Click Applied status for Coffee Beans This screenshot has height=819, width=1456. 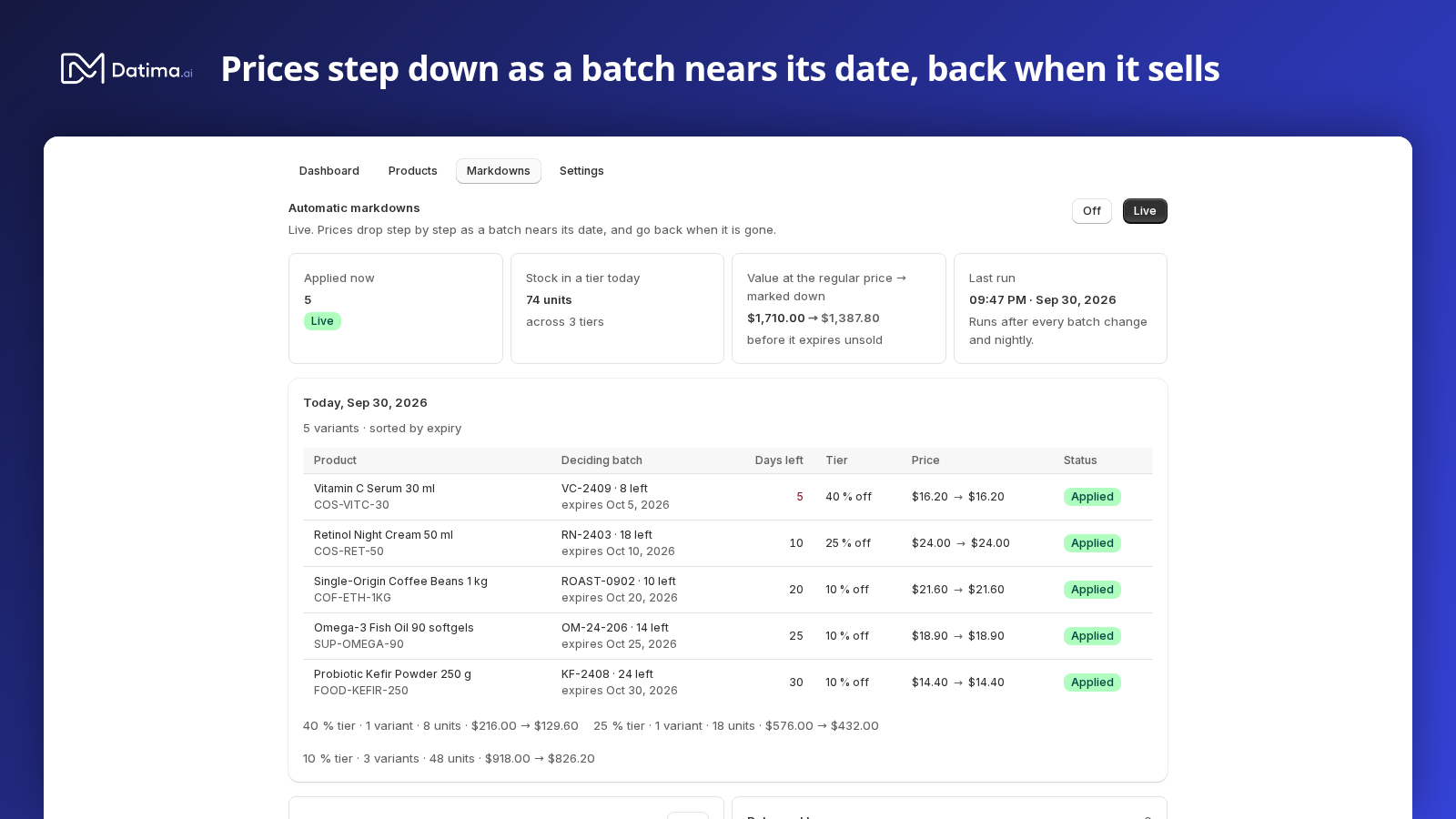(x=1092, y=590)
